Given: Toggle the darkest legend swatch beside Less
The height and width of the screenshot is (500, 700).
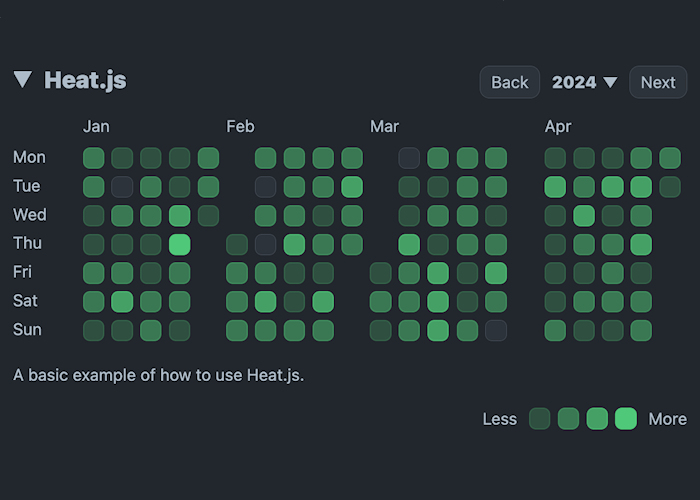Looking at the screenshot, I should pos(540,419).
